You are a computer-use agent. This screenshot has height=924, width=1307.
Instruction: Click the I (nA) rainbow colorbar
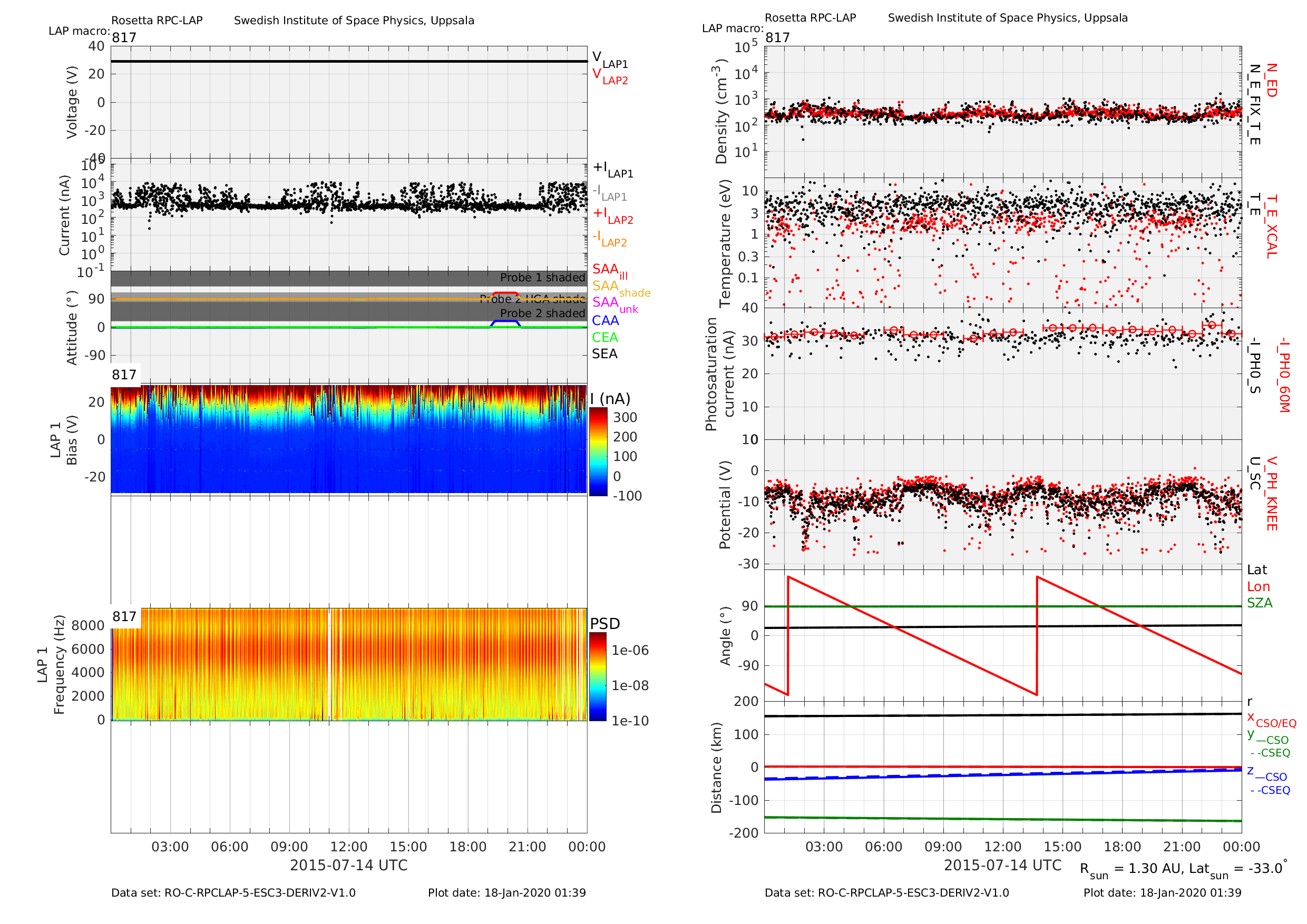(598, 452)
